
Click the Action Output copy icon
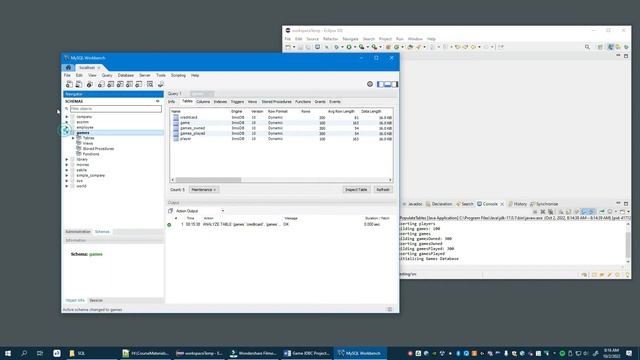171,211
